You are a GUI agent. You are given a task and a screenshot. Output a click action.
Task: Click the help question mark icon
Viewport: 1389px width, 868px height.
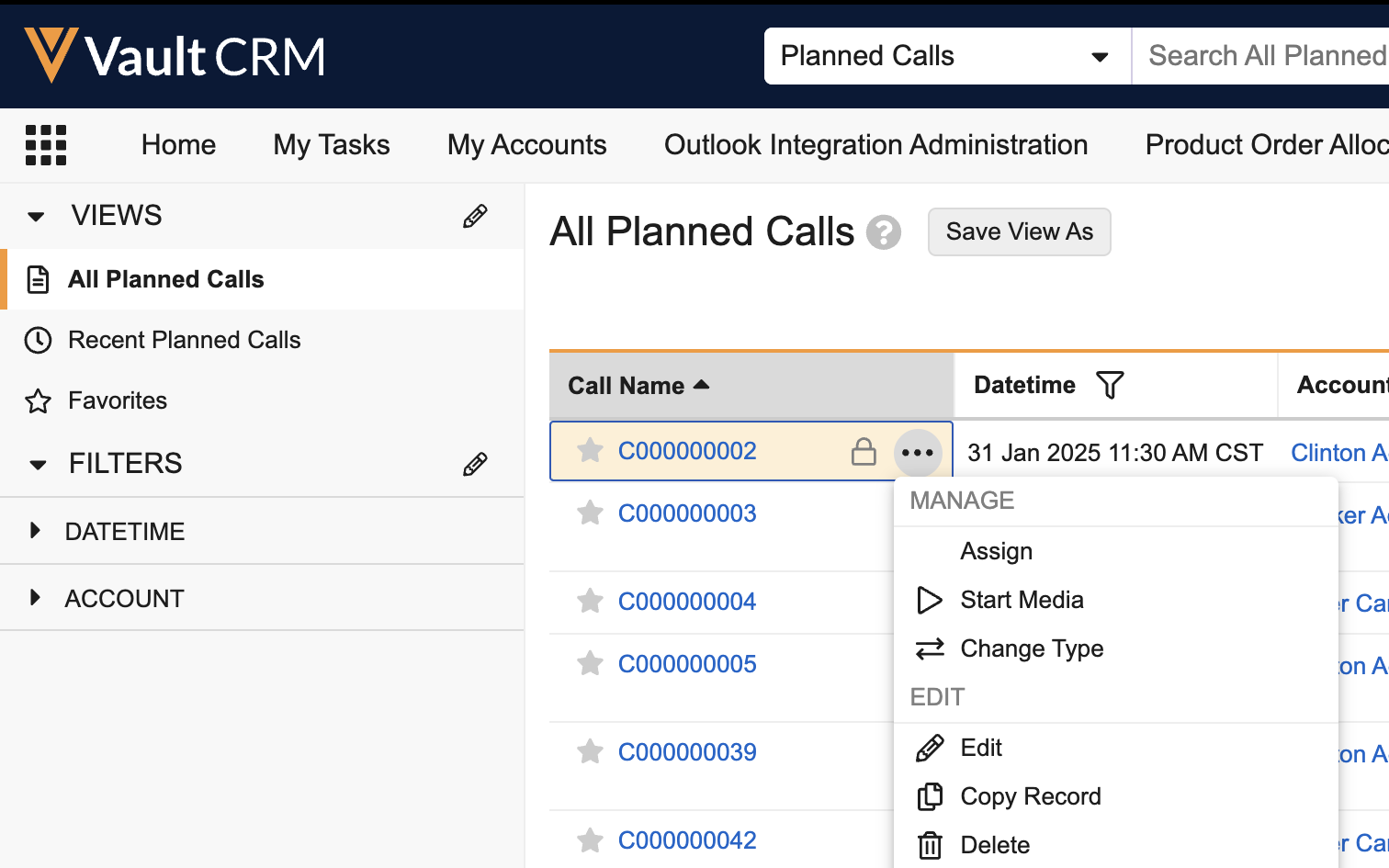click(884, 232)
